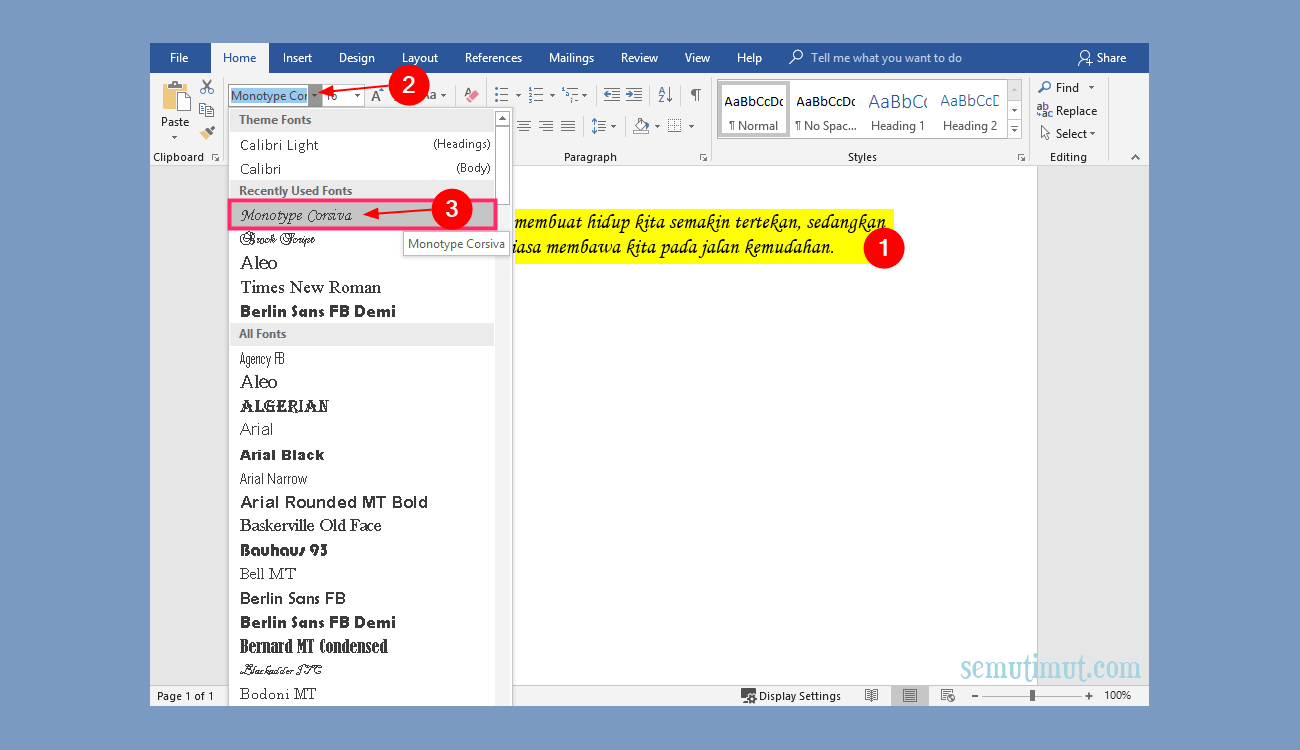Open the font name dropdown arrow
1300x750 pixels.
pyautogui.click(x=315, y=96)
